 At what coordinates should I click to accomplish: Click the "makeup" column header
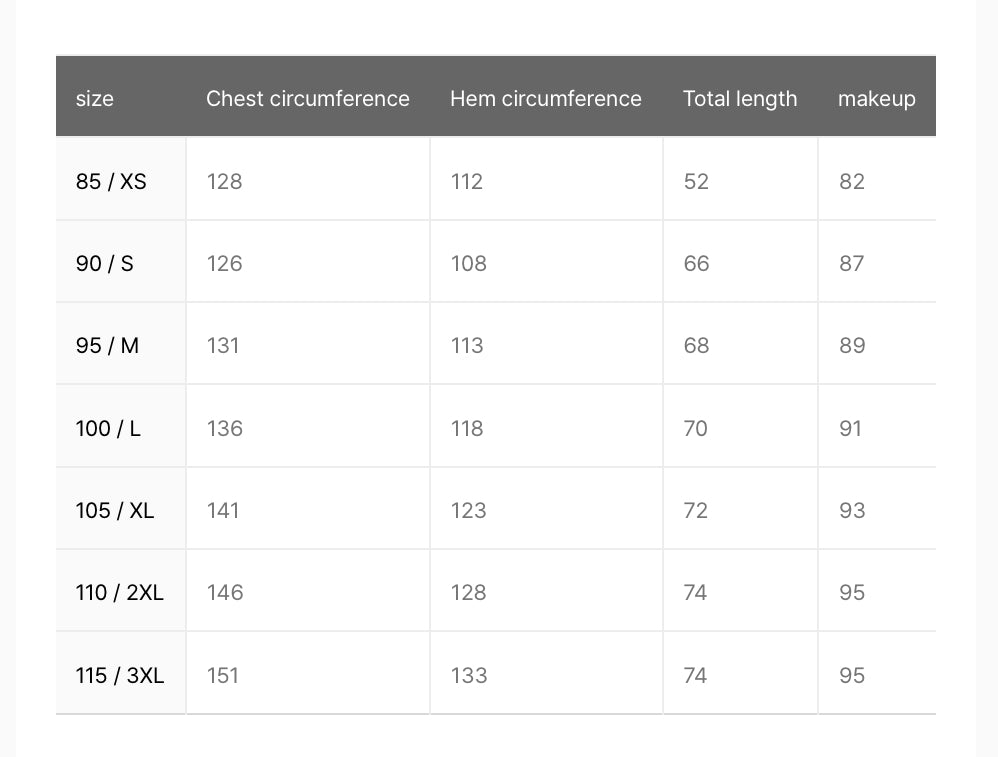(876, 99)
